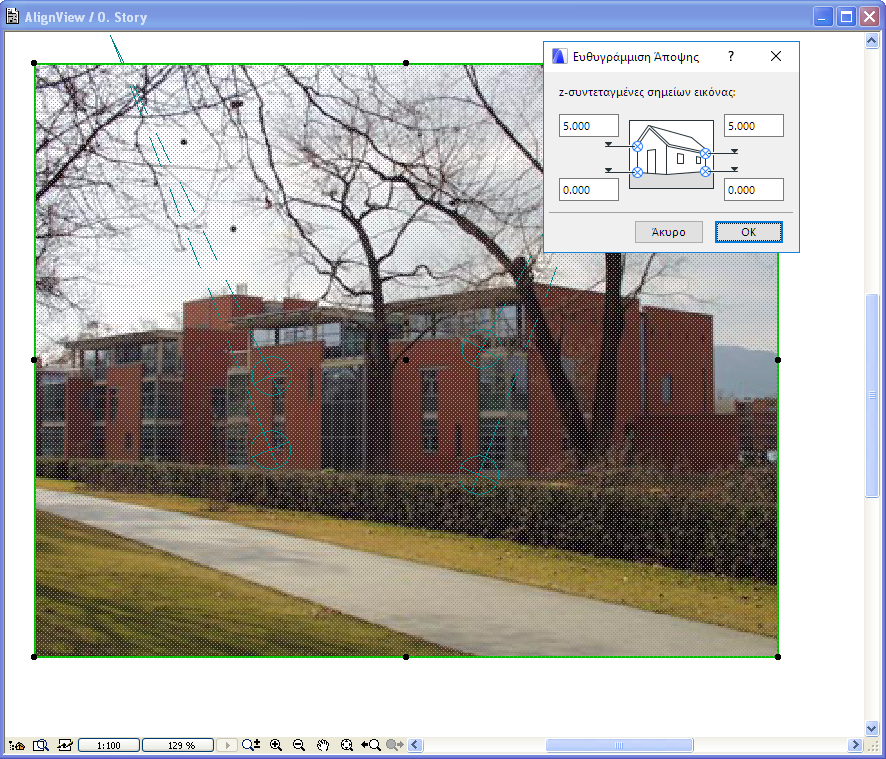Maximize the AlignView window
This screenshot has width=886, height=759.
[846, 17]
